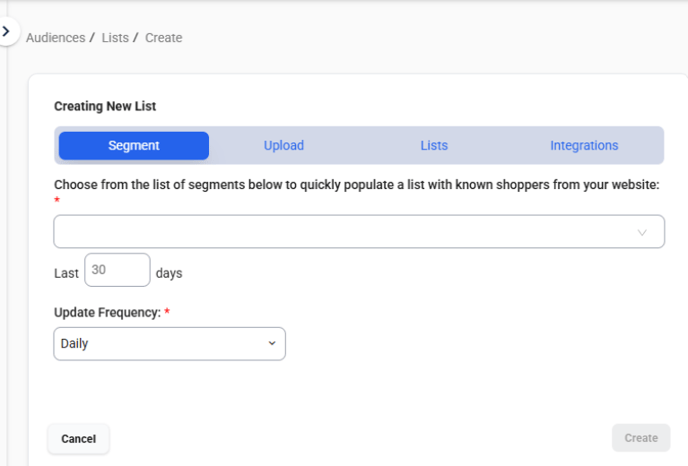The height and width of the screenshot is (466, 688).
Task: Go to Audiences in the breadcrumb
Action: tap(56, 38)
